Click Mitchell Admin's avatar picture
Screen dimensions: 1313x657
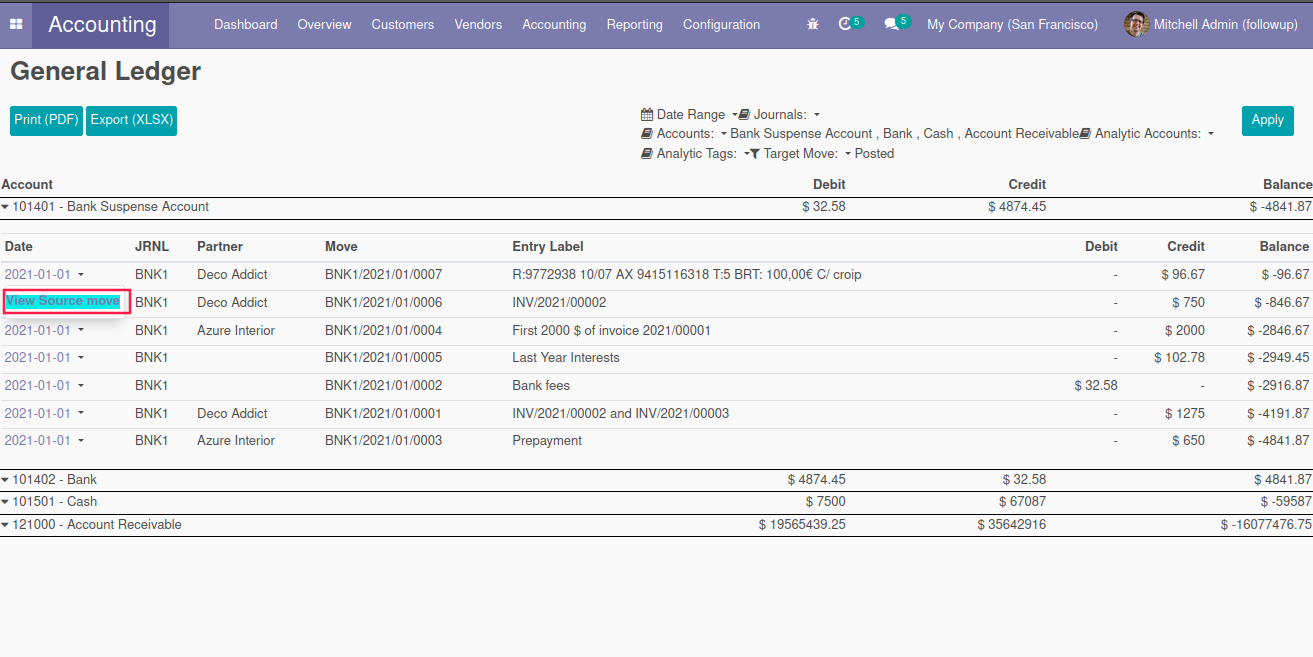coord(1136,24)
